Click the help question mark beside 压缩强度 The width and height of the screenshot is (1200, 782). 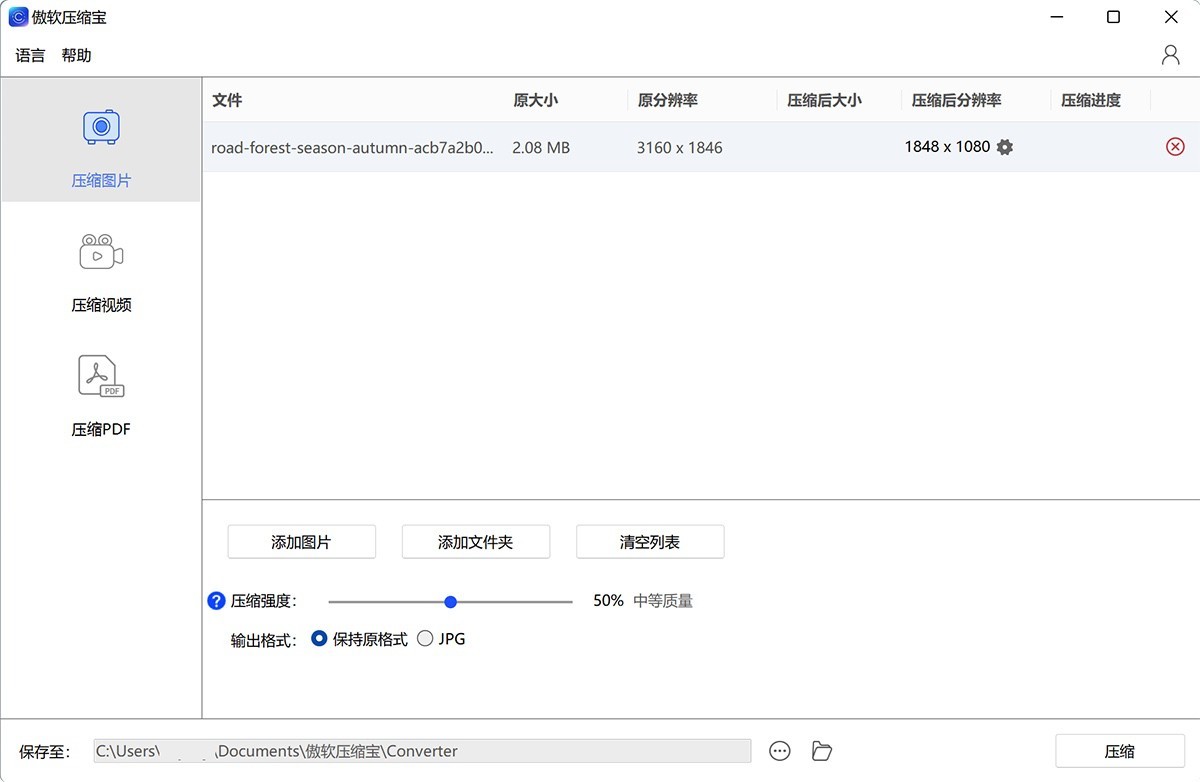[x=216, y=600]
